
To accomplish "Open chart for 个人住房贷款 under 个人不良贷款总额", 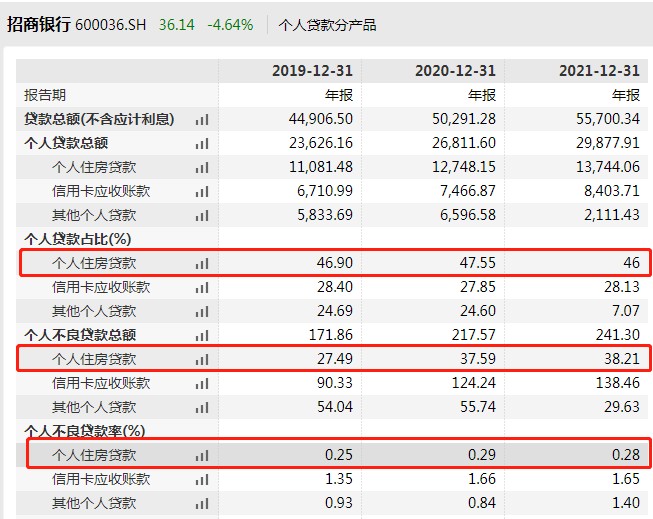I will 203,359.
